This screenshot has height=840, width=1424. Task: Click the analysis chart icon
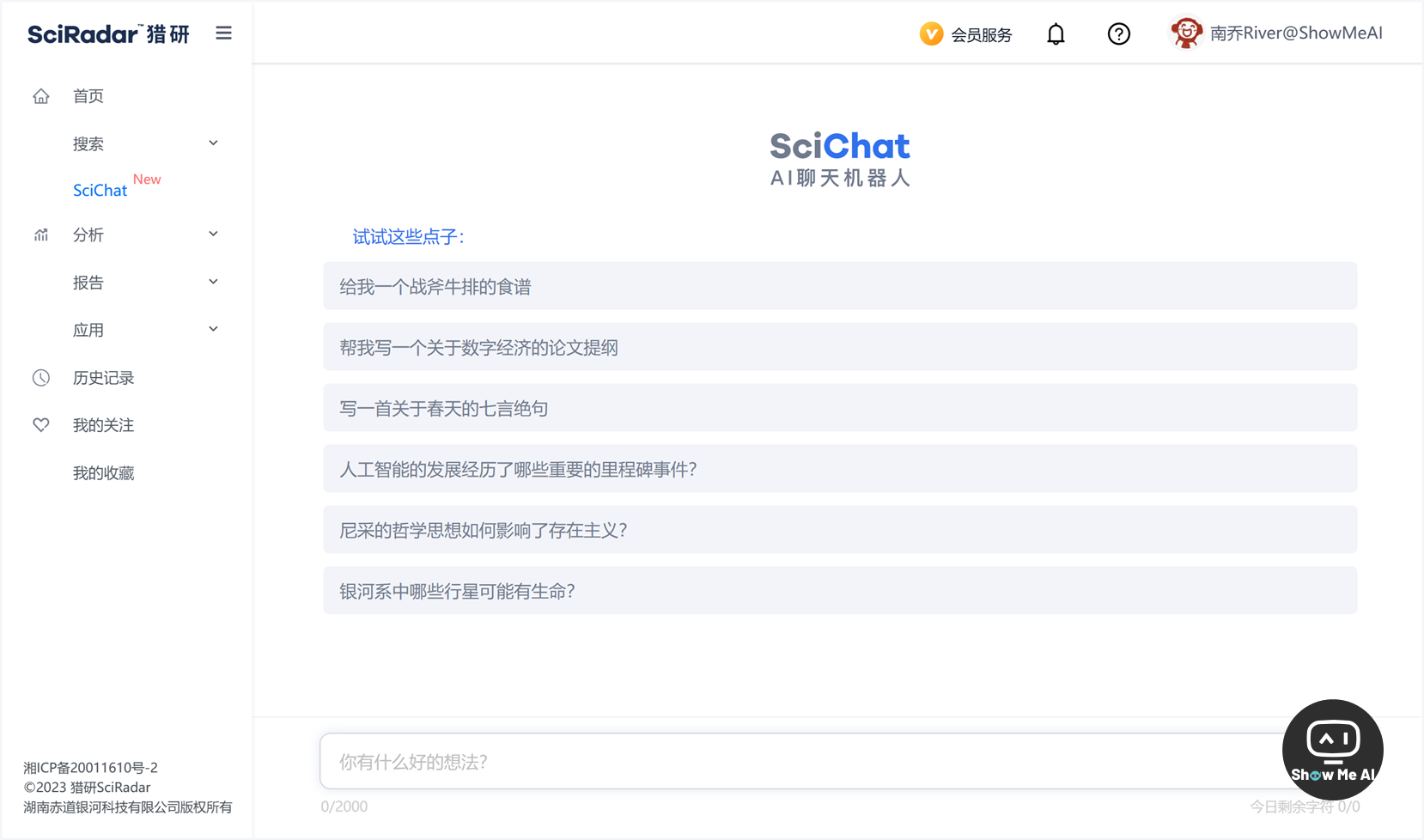point(41,234)
